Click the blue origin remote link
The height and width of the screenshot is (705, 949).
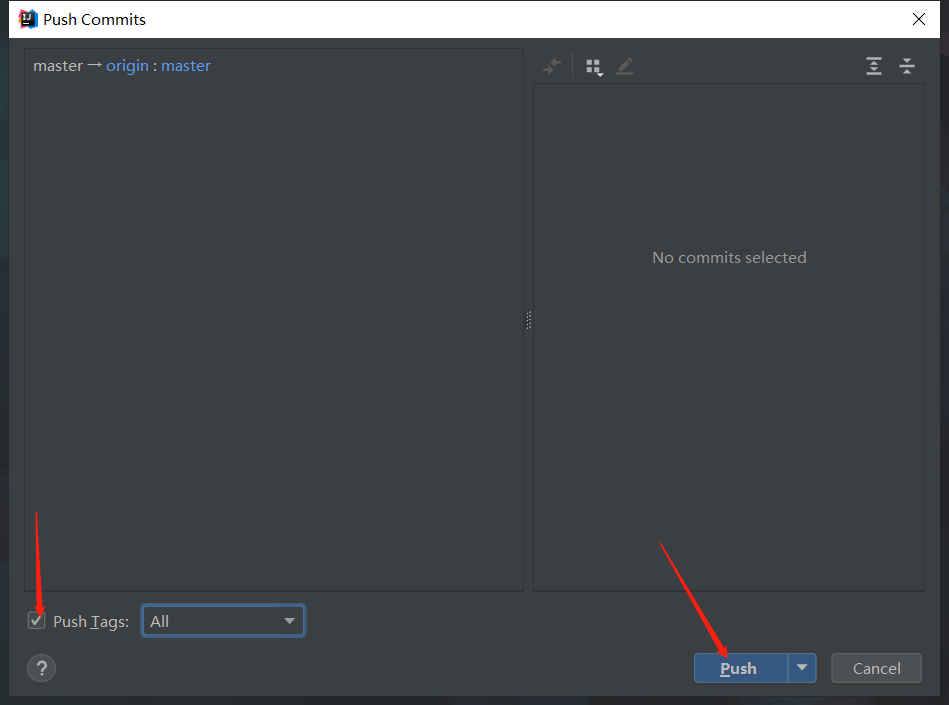(127, 66)
